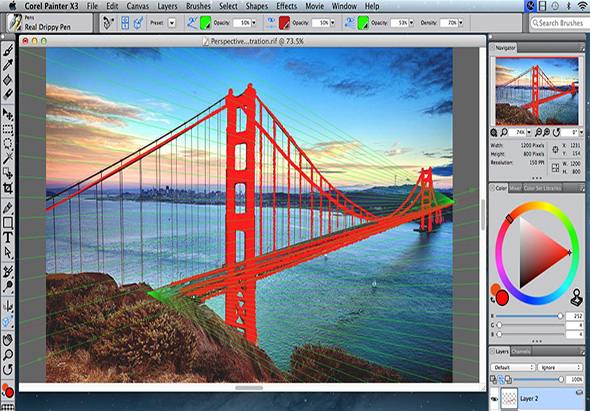
Task: Select the Text tool
Action: click(8, 237)
